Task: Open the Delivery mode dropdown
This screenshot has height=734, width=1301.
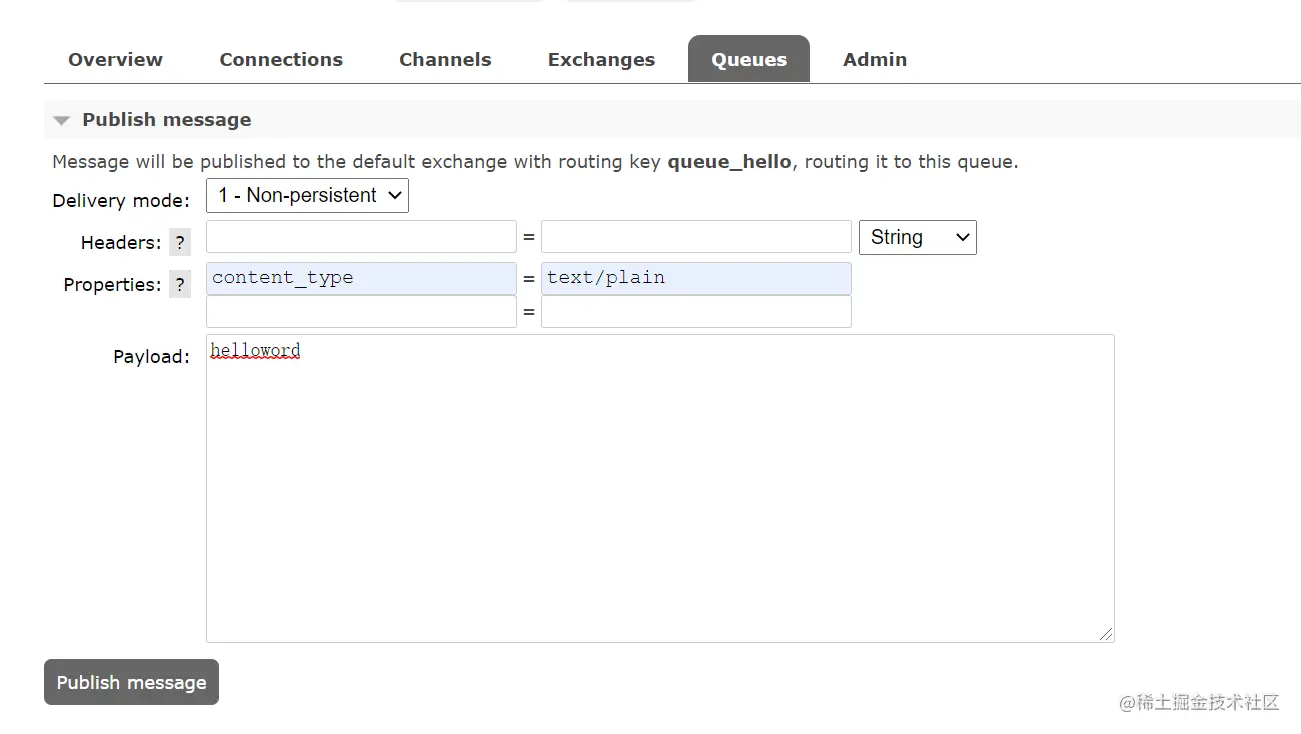Action: [307, 196]
